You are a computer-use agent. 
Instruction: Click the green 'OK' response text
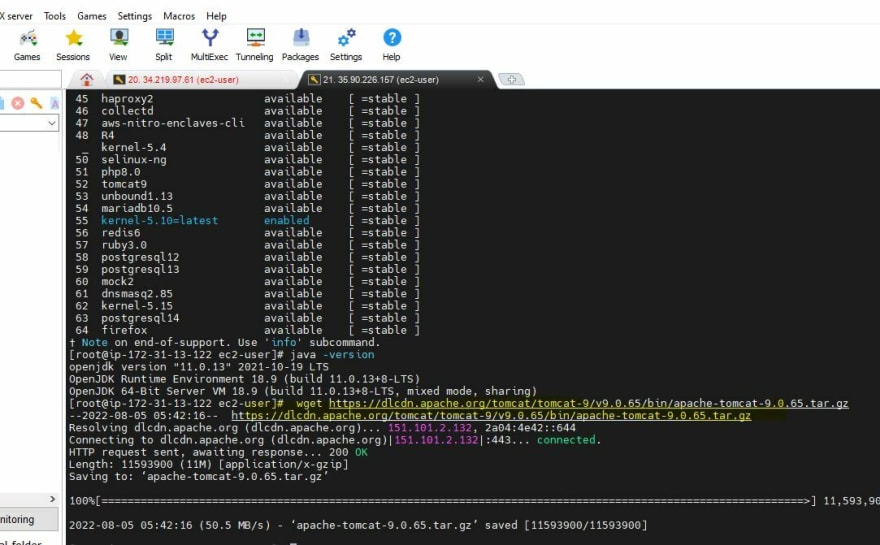pos(361,452)
